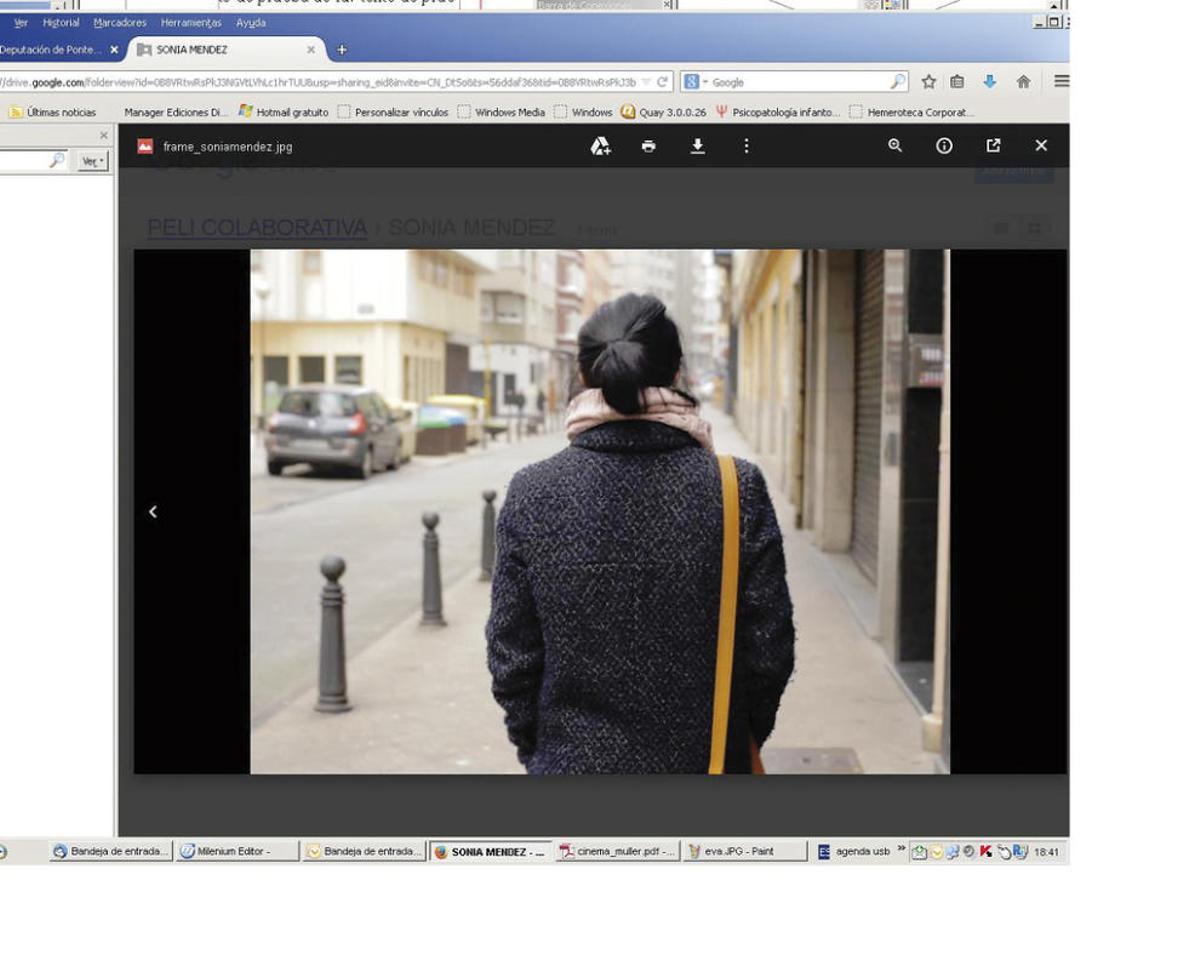Screen dimensions: 1200x960
Task: Close the Deputación de Ponte tab
Action: 114,49
